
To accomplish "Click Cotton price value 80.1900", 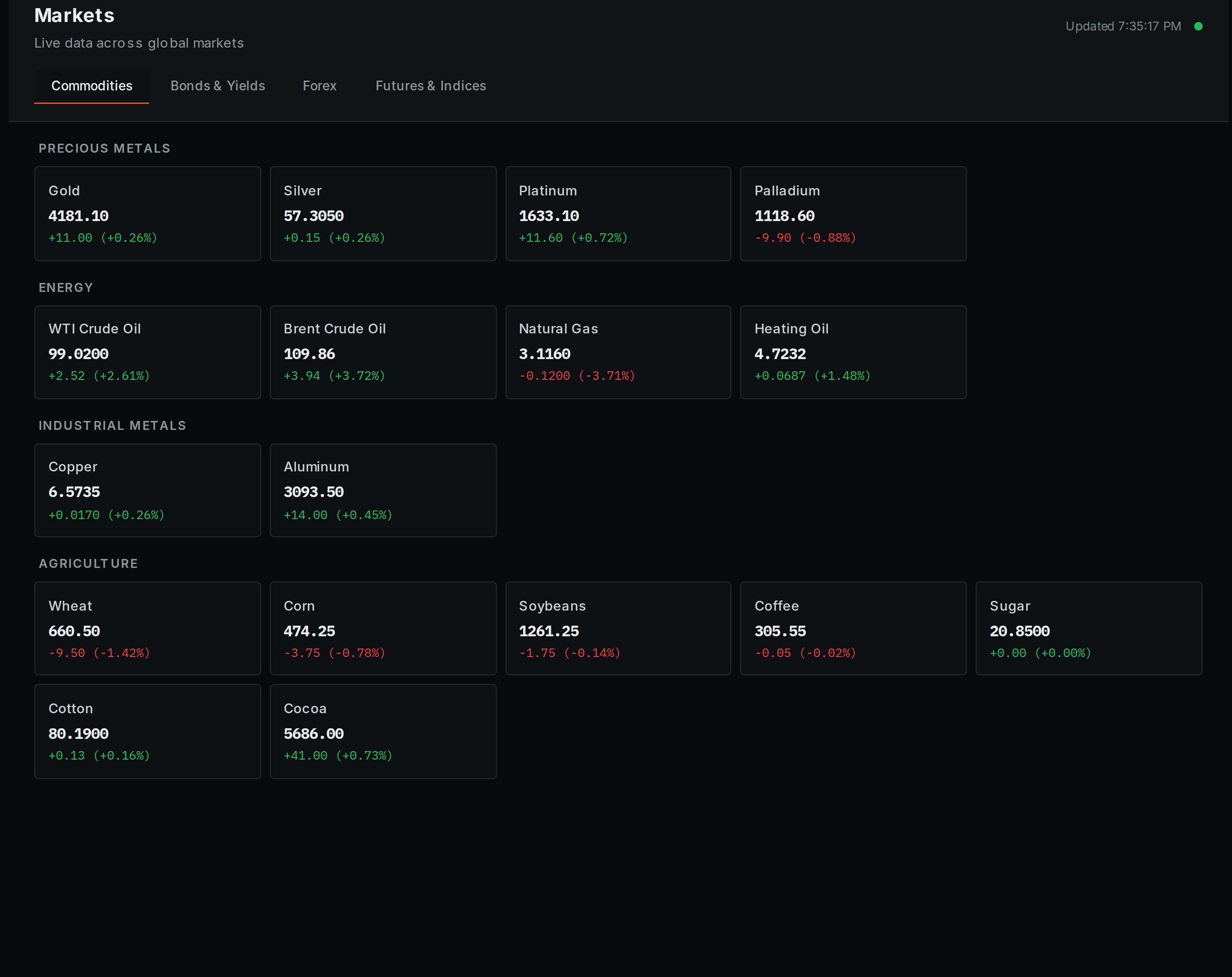I will [x=78, y=734].
